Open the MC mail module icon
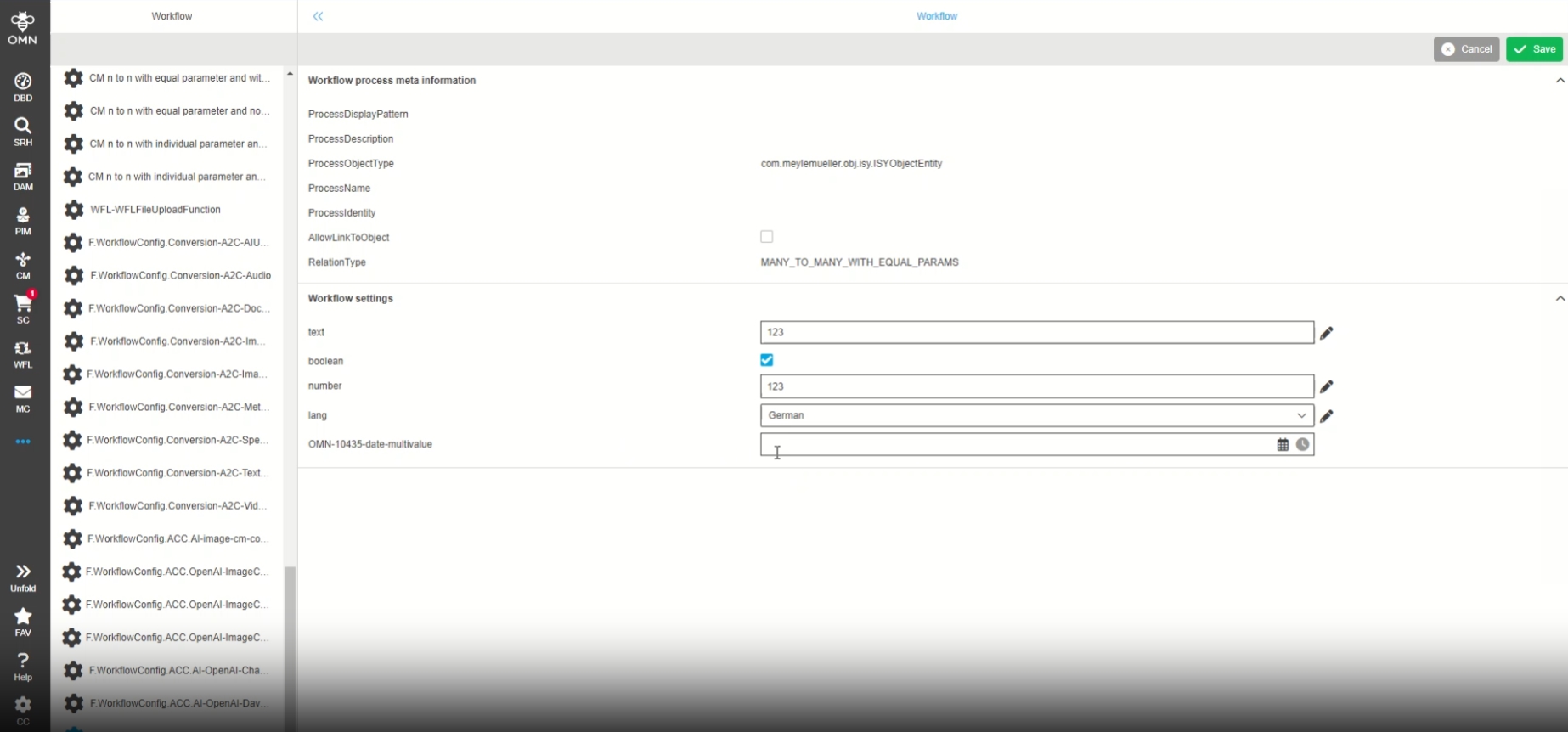The width and height of the screenshot is (1568, 732). [23, 397]
